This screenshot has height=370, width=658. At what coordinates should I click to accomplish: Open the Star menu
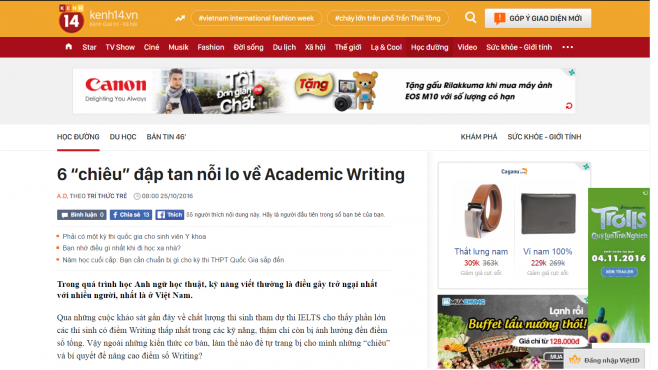pyautogui.click(x=89, y=47)
